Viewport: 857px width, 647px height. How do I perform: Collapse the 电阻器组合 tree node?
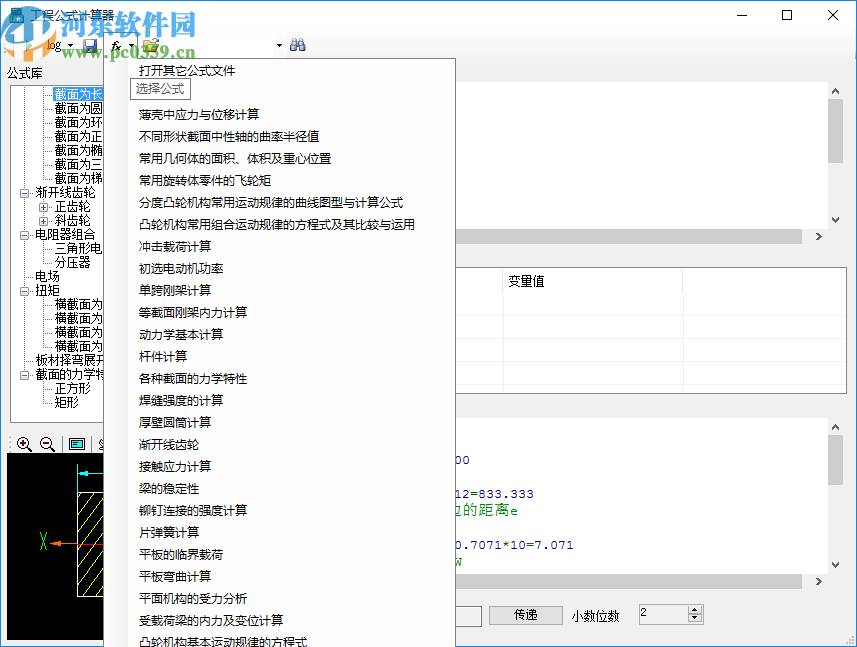24,235
